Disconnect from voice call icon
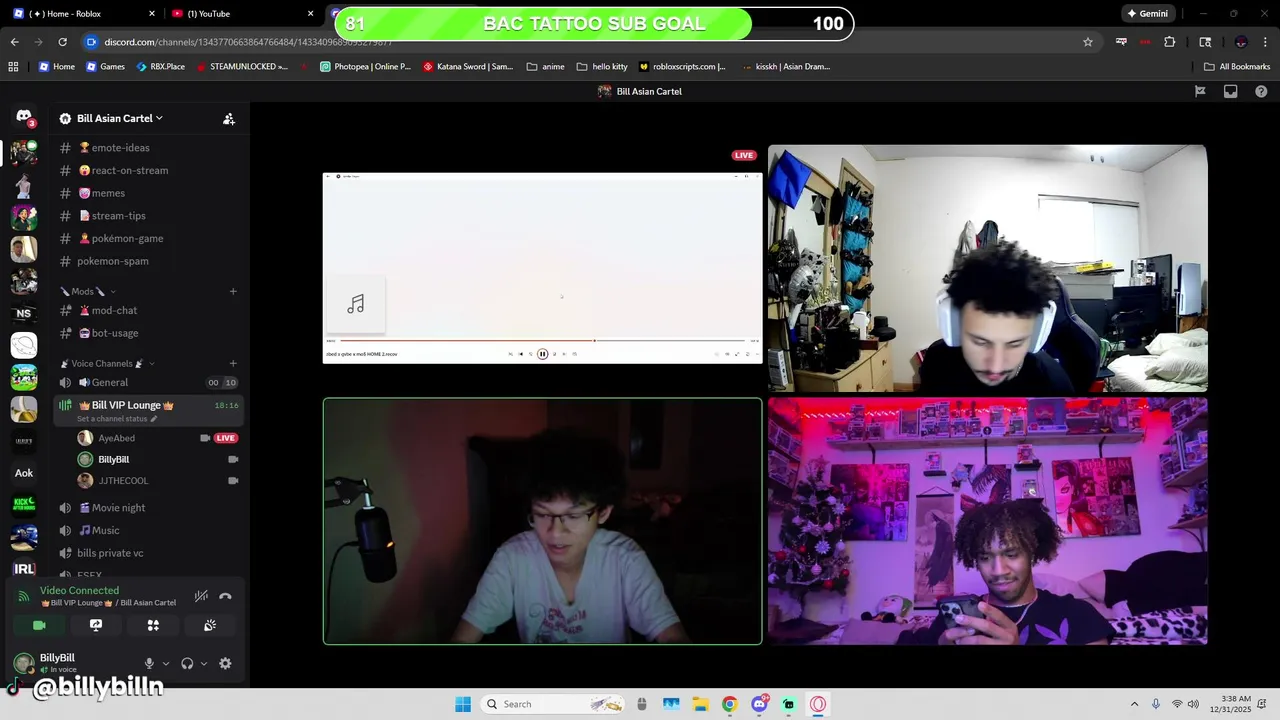 (225, 596)
